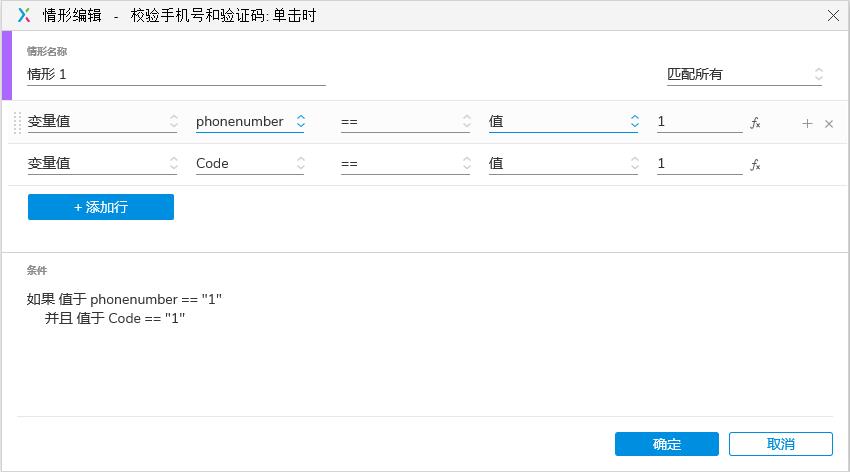Click condition text 如果 值于 phonenumber == "1"
Viewport: 850px width, 472px height.
(124, 299)
